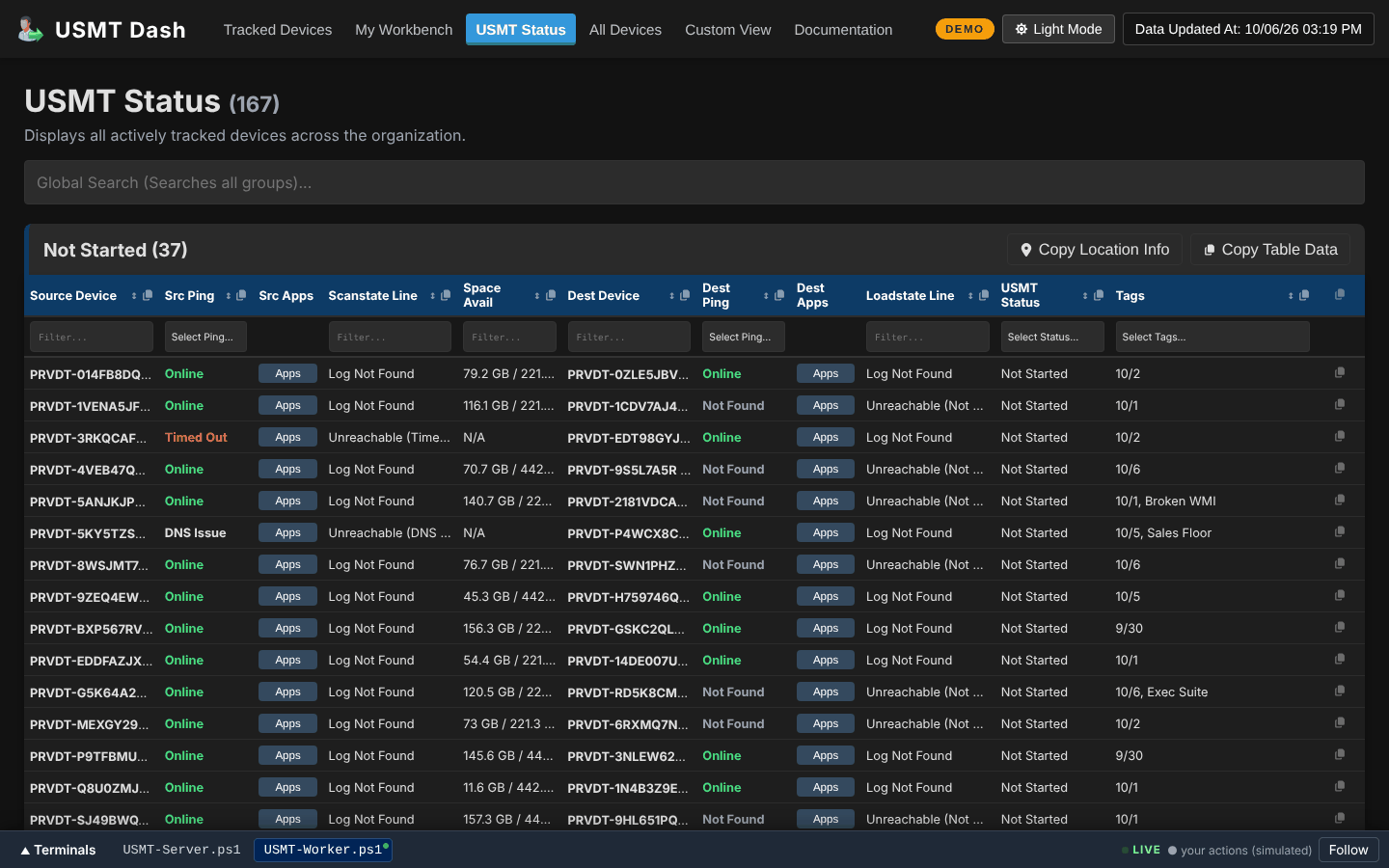Focus the Loadstate Line filter box
Image resolution: width=1389 pixels, height=868 pixels.
928,337
